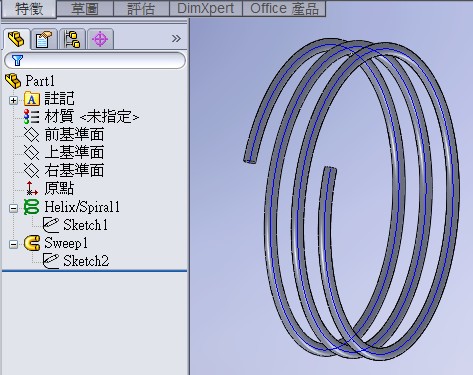Click the 上基準面 plane icon
This screenshot has height=375, width=473.
[32, 153]
